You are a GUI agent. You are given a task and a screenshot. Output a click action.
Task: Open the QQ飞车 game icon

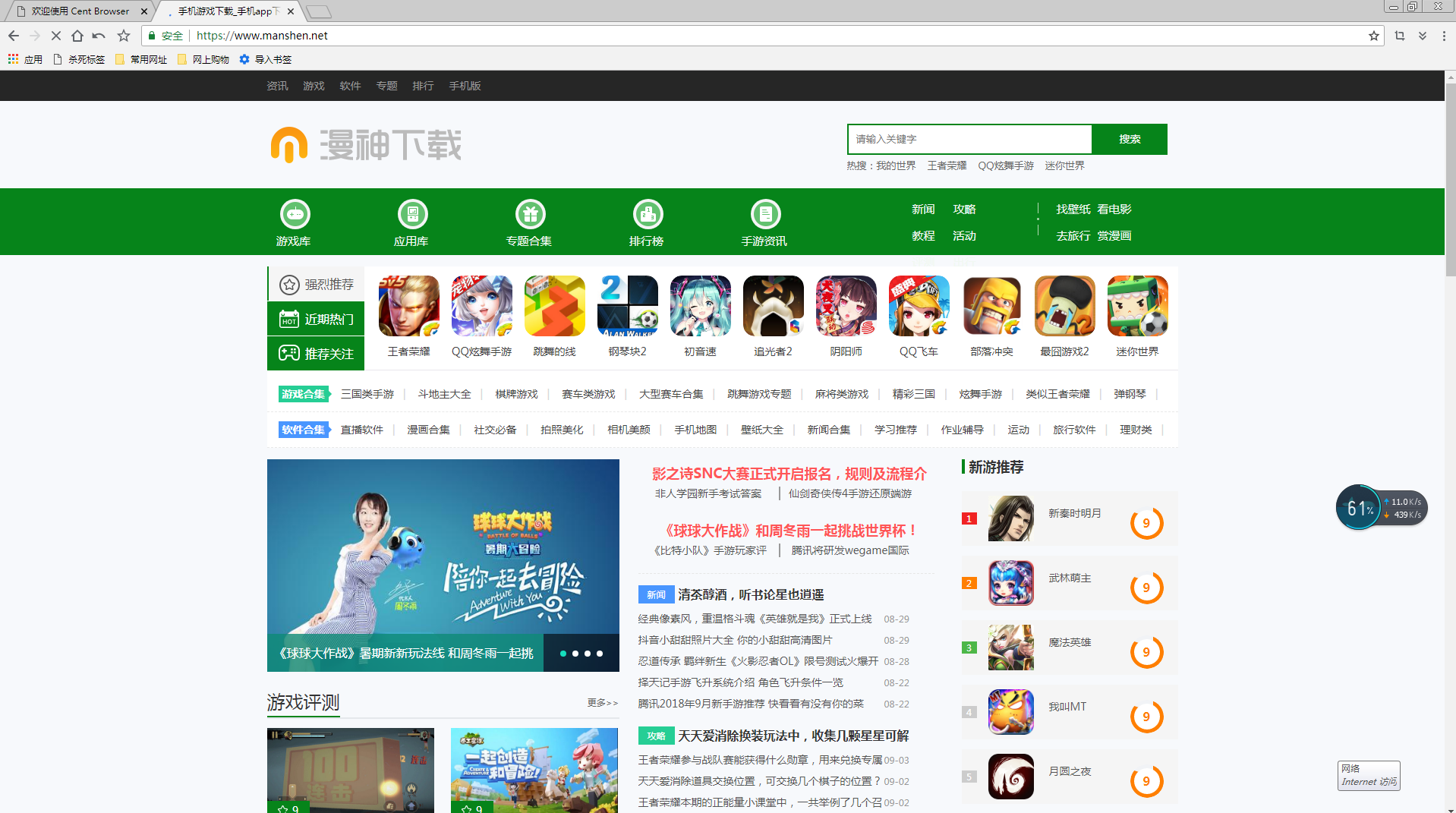919,306
